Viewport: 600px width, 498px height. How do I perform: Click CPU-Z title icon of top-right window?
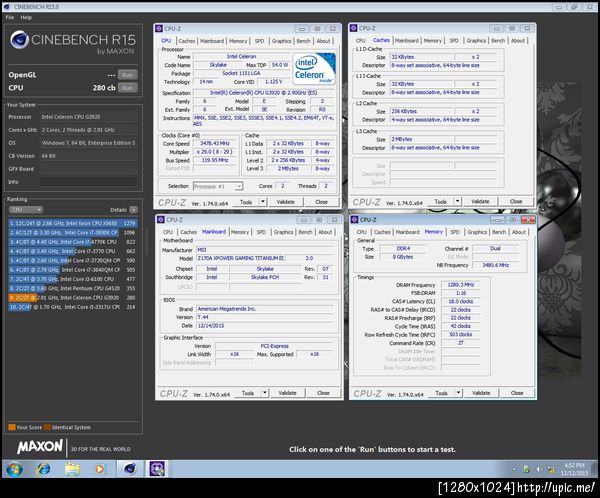pos(354,28)
